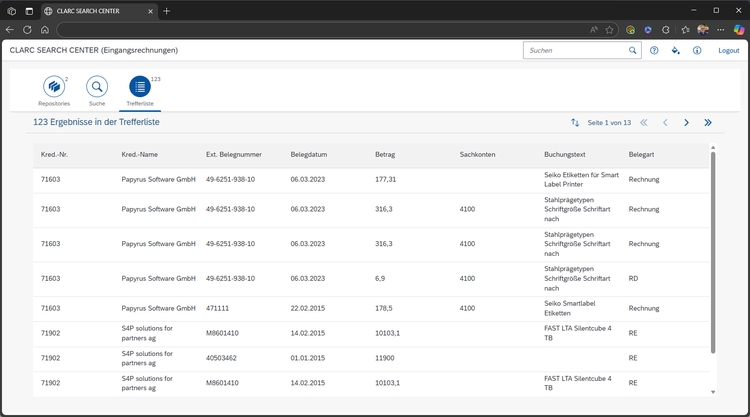Open the favorites list icon

point(685,30)
